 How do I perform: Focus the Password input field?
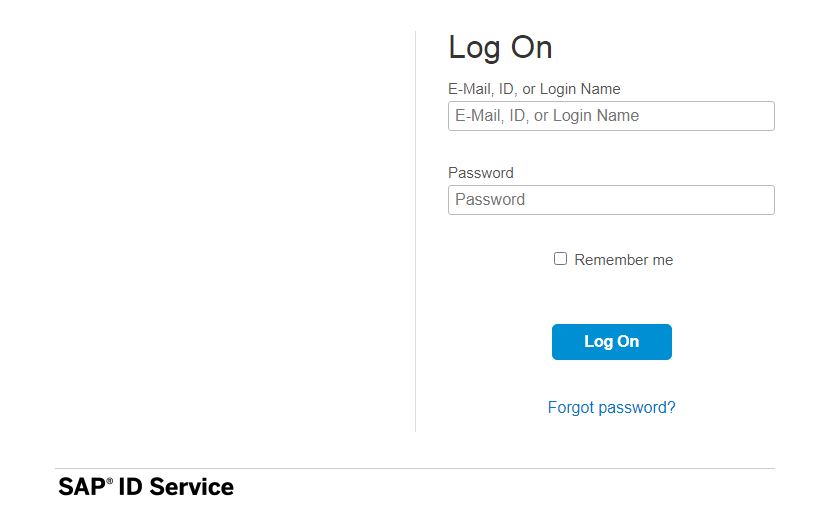pos(611,200)
